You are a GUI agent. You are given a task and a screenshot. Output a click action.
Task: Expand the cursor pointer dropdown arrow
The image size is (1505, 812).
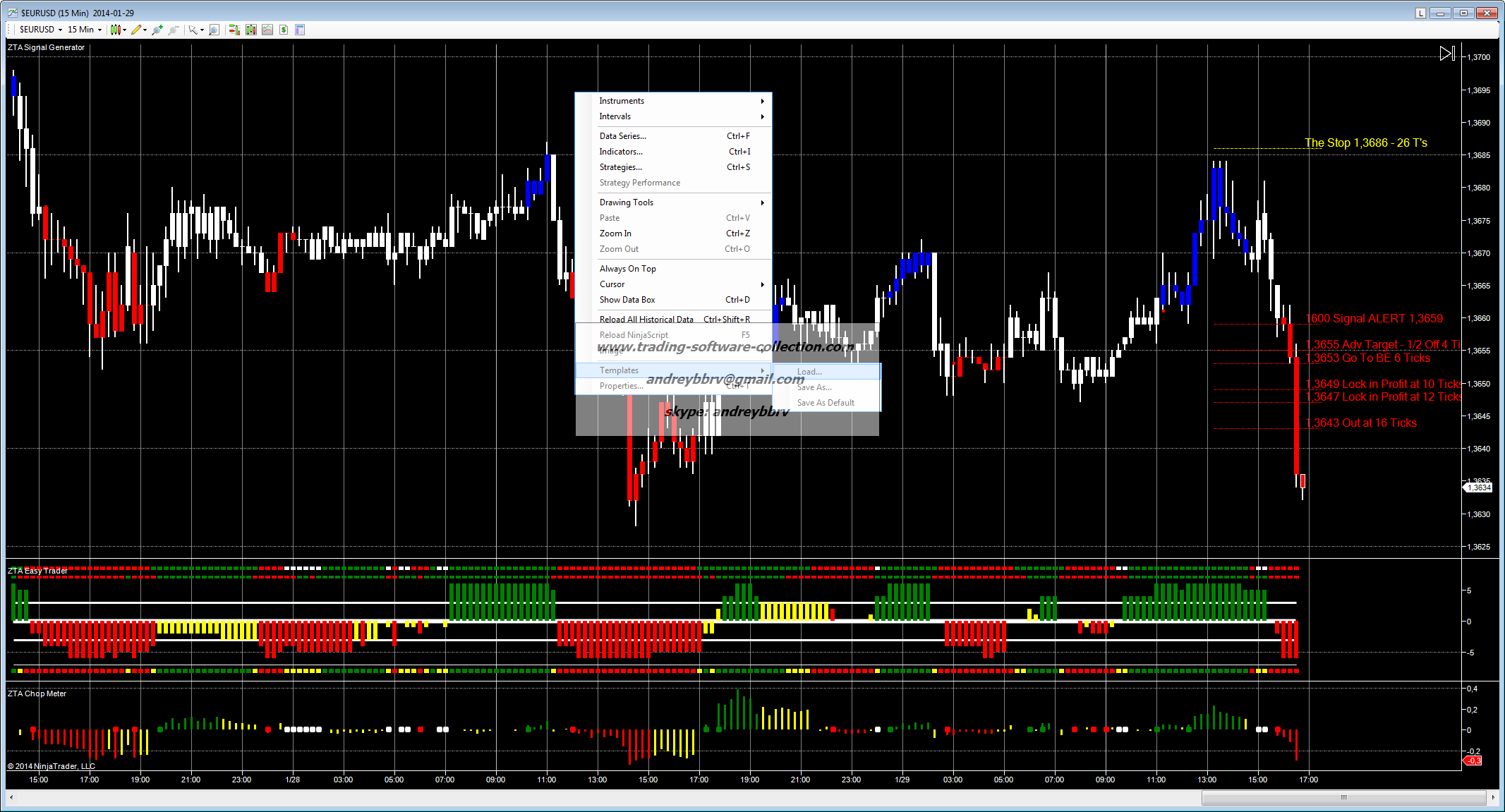202,30
